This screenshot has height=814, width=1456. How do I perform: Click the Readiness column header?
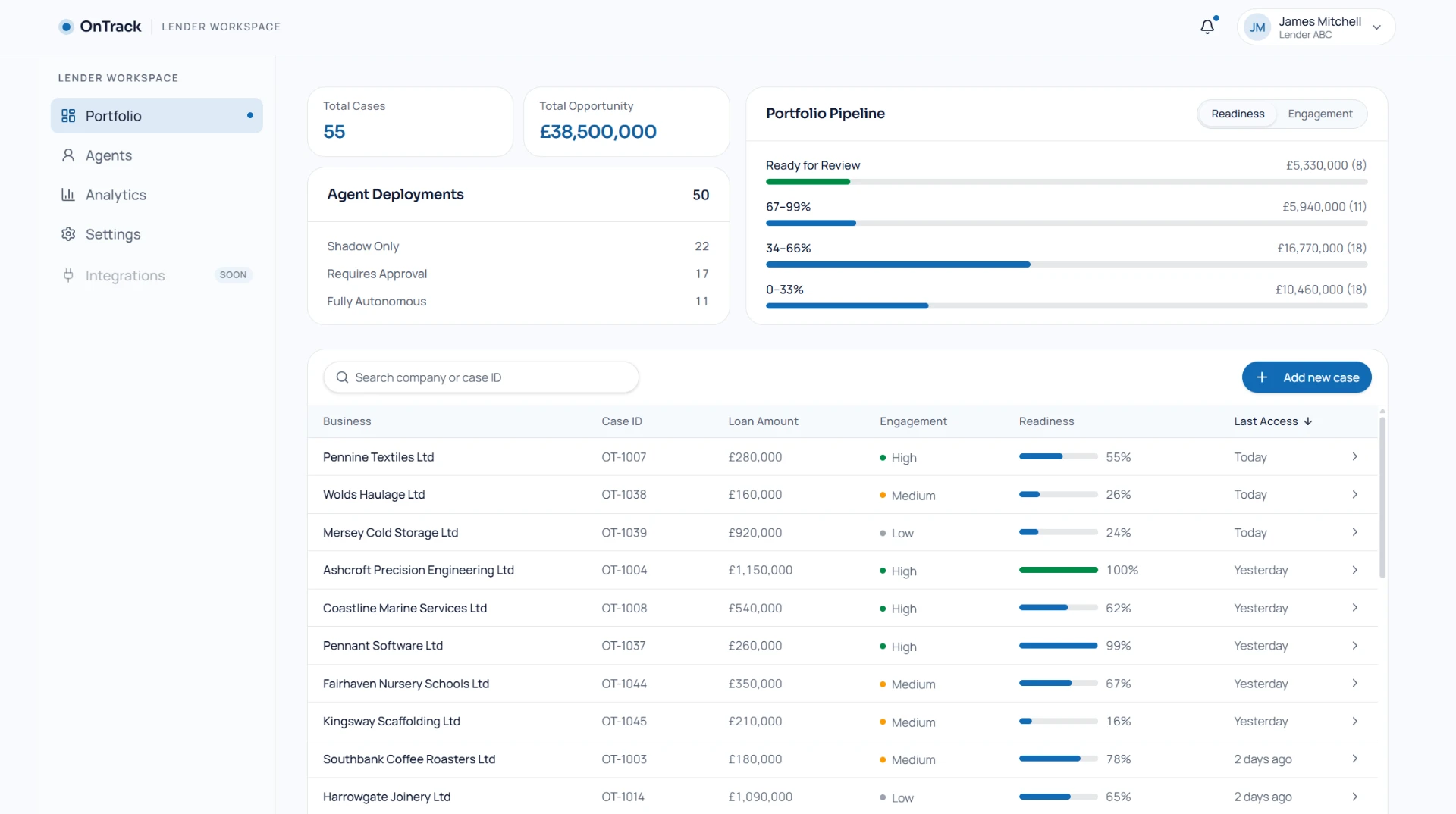tap(1046, 421)
